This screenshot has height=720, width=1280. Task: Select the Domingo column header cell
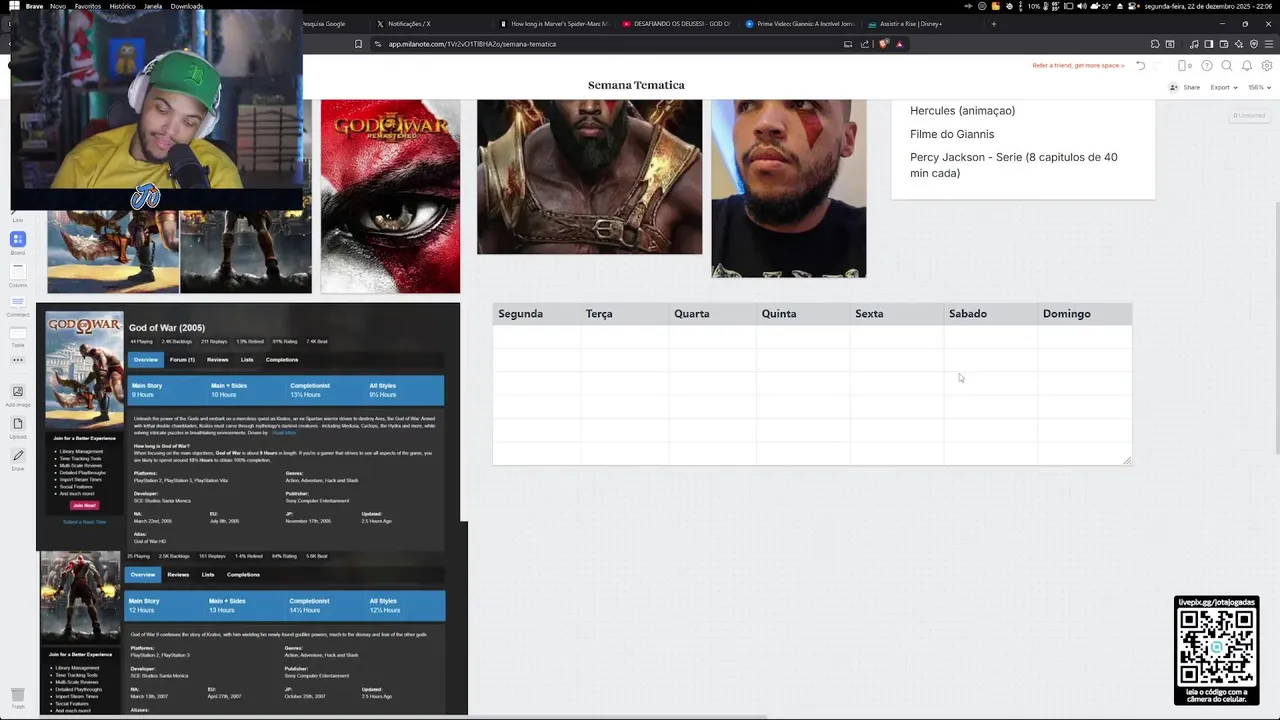1085,314
